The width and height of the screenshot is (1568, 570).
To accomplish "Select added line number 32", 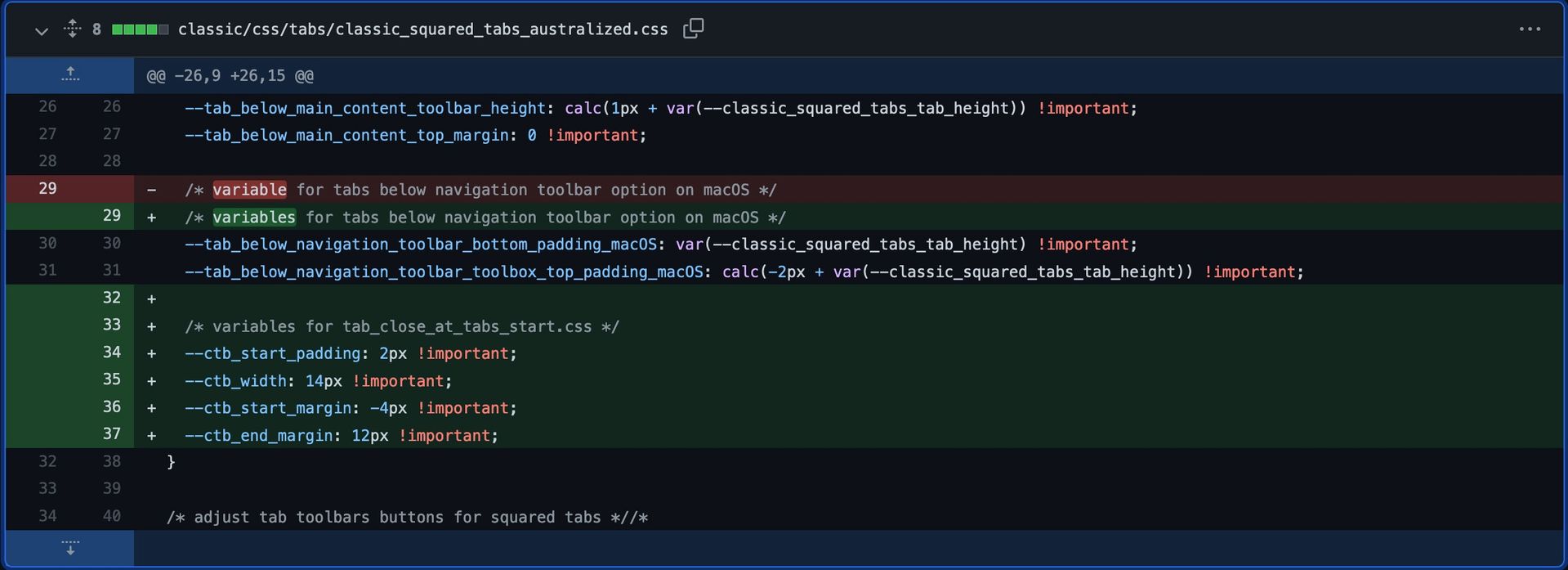I will (111, 298).
